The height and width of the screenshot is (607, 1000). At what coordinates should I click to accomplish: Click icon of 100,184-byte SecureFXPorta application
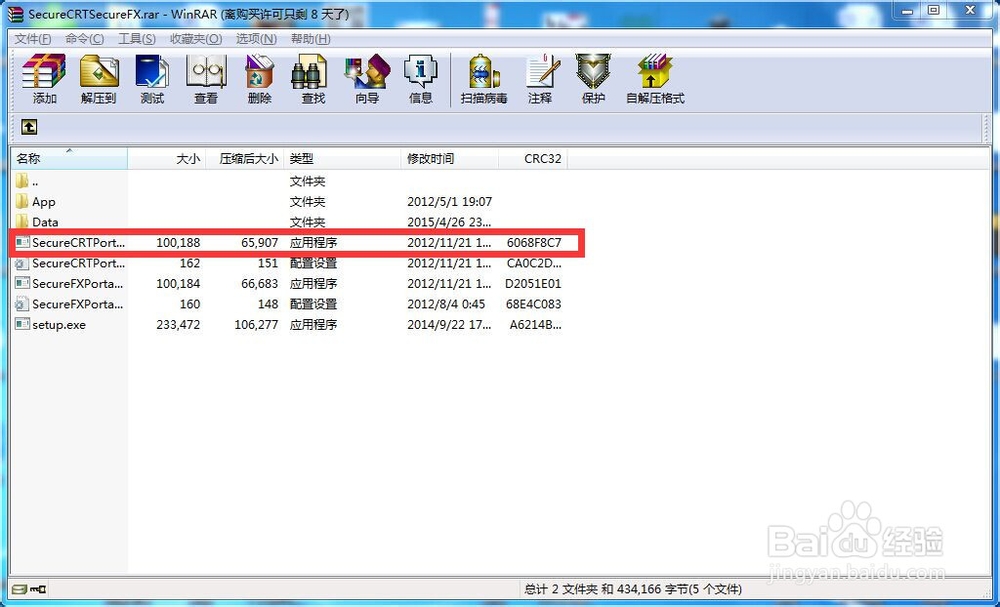pos(22,283)
